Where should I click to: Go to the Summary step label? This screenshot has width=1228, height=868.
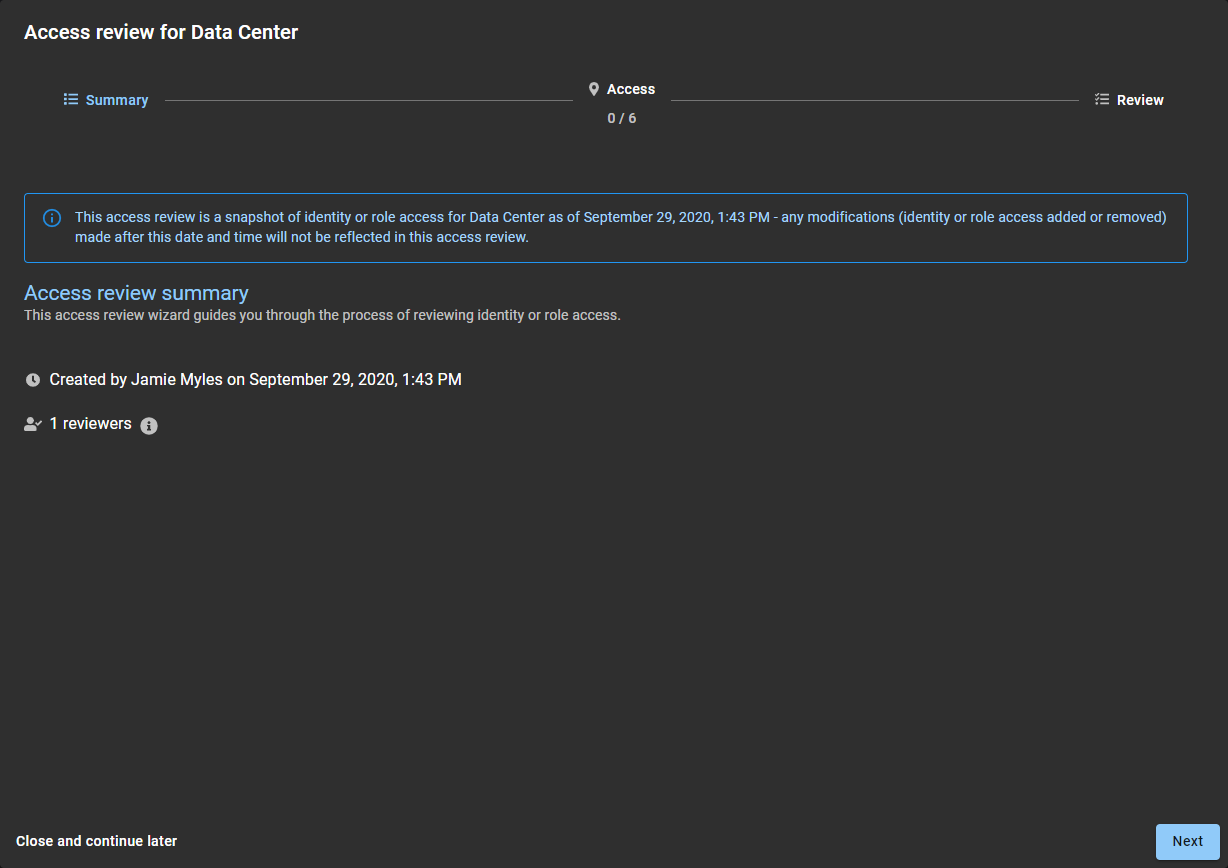[117, 100]
